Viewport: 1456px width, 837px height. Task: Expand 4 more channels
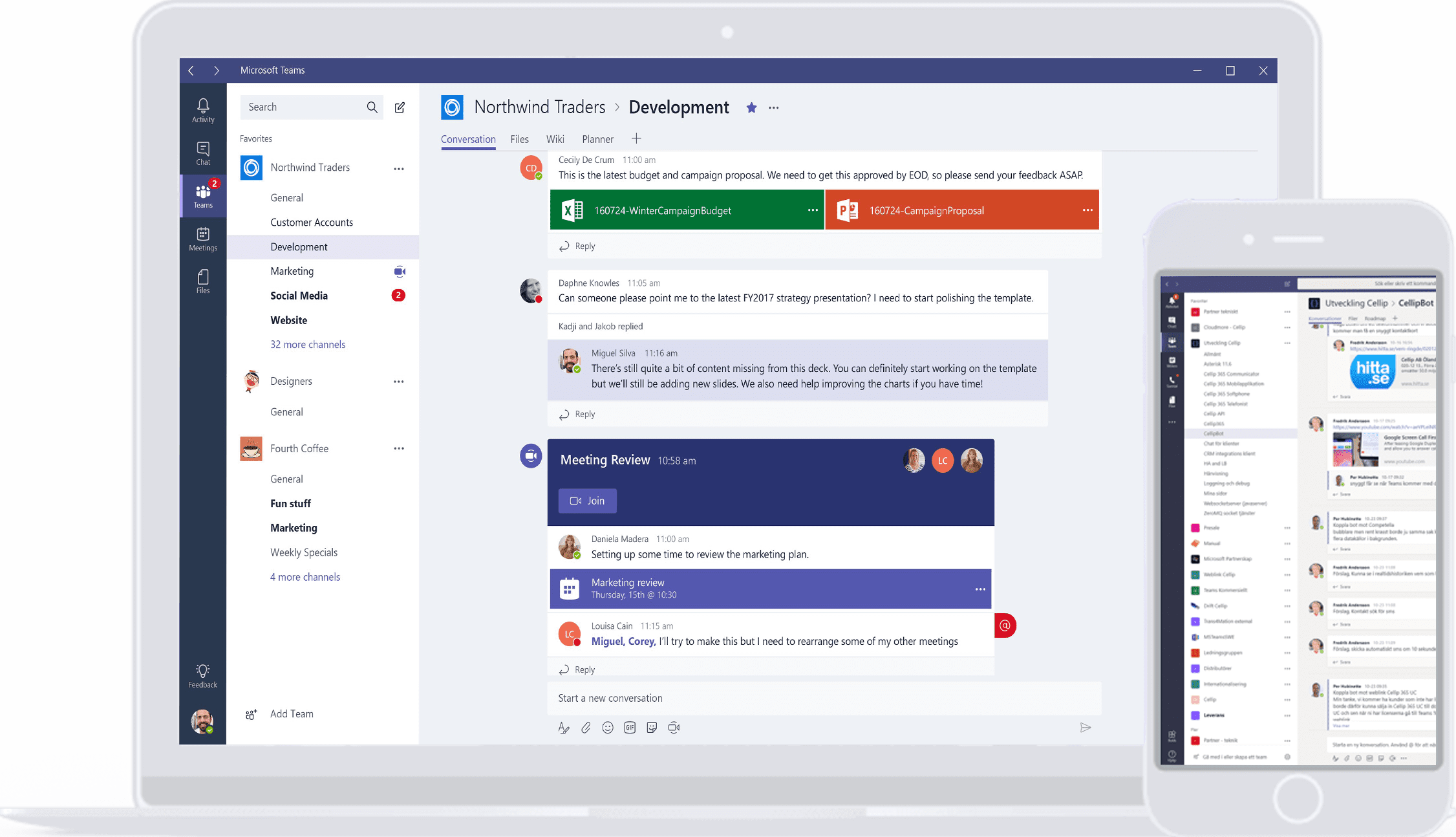click(305, 577)
